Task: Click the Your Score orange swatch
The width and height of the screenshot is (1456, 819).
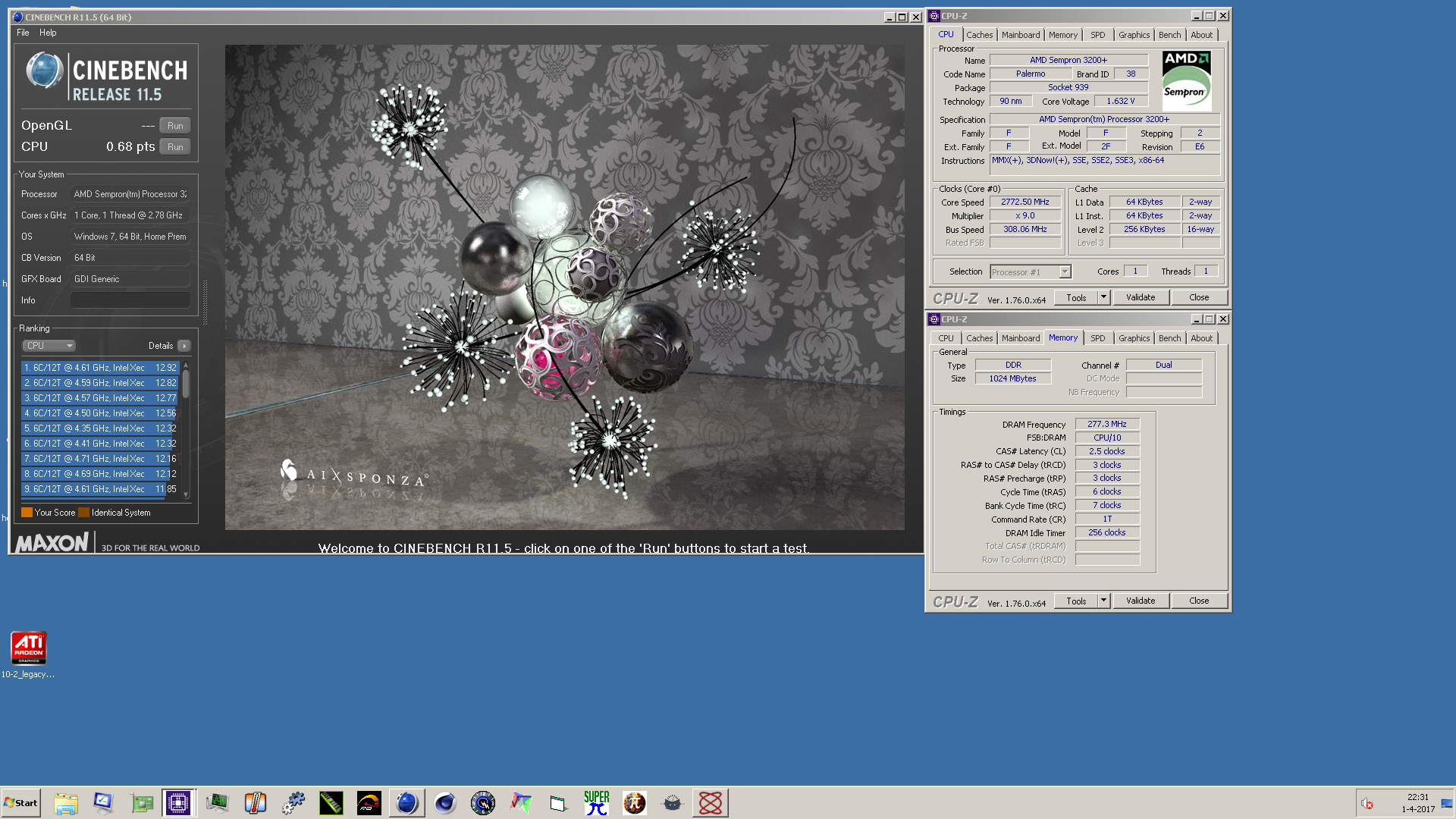Action: click(27, 513)
